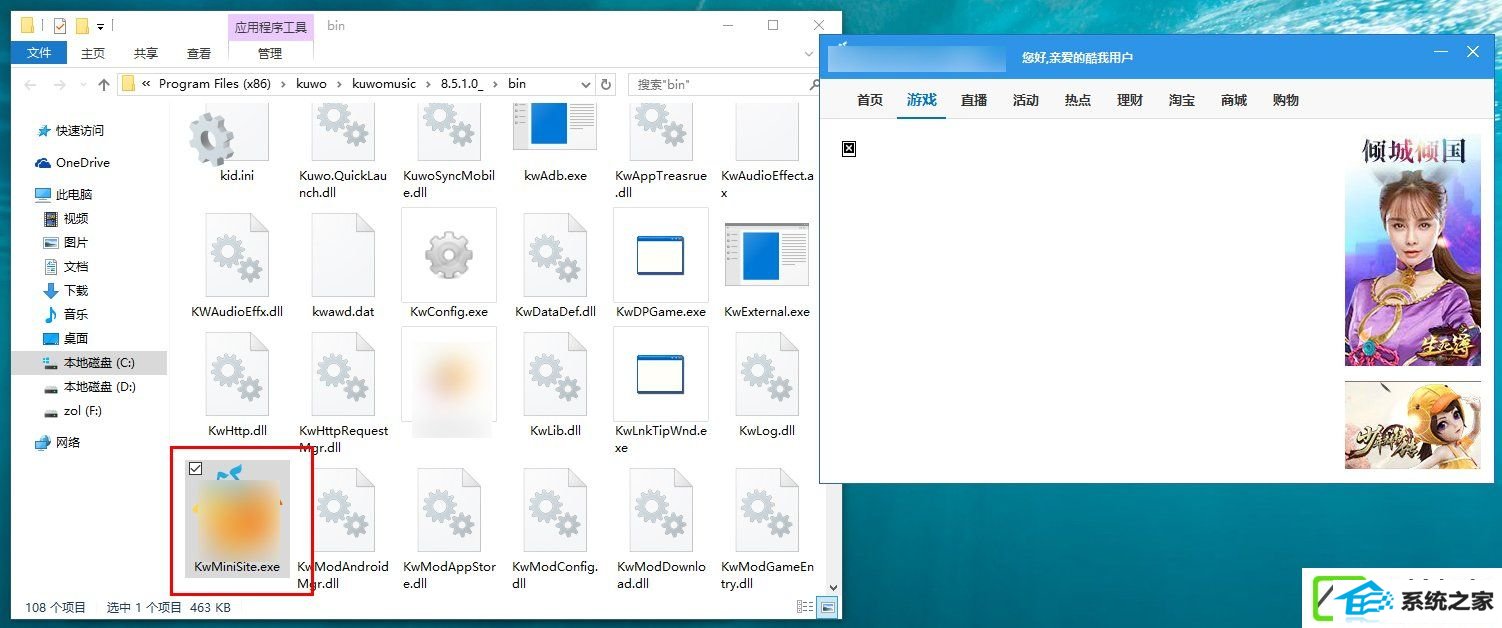Image resolution: width=1502 pixels, height=628 pixels.
Task: Select kwAdb.exe file icon
Action: 555,127
